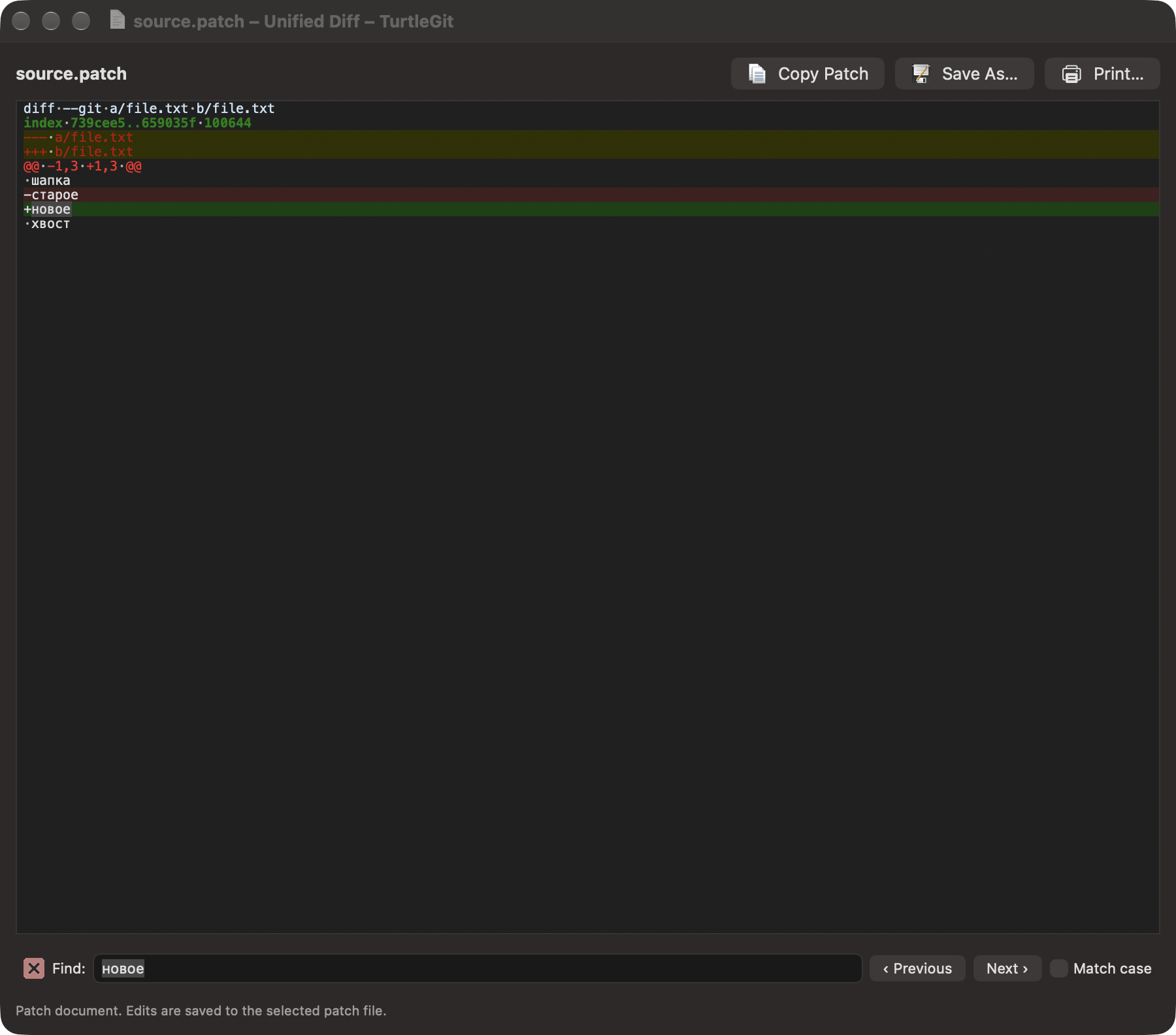Screen dimensions: 1176x1035
Task: Click the source.patch heading
Action: 71,74
